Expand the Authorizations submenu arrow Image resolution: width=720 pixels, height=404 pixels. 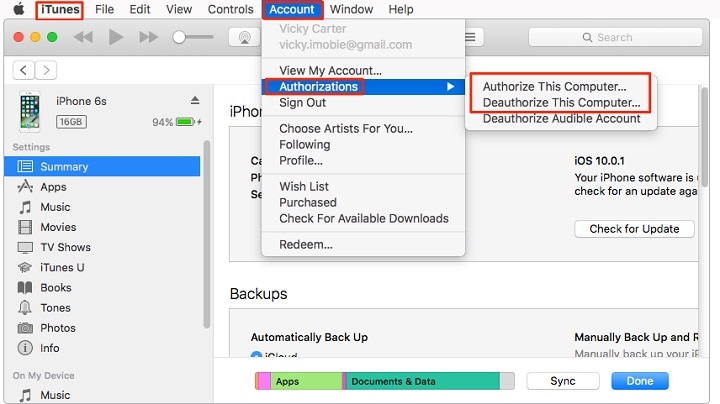[x=450, y=86]
